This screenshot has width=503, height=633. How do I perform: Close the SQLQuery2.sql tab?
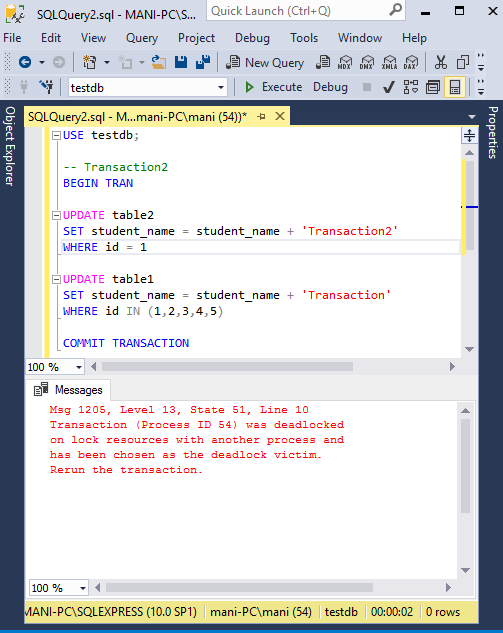click(x=280, y=116)
